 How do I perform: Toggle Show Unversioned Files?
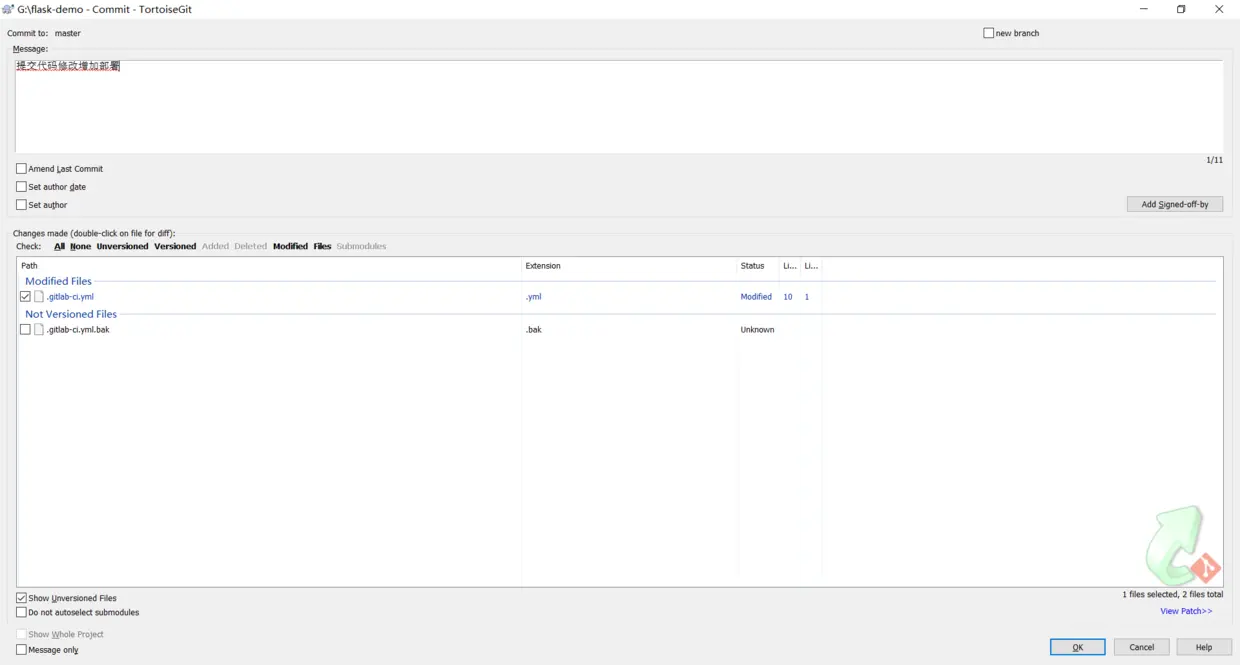pyautogui.click(x=21, y=598)
